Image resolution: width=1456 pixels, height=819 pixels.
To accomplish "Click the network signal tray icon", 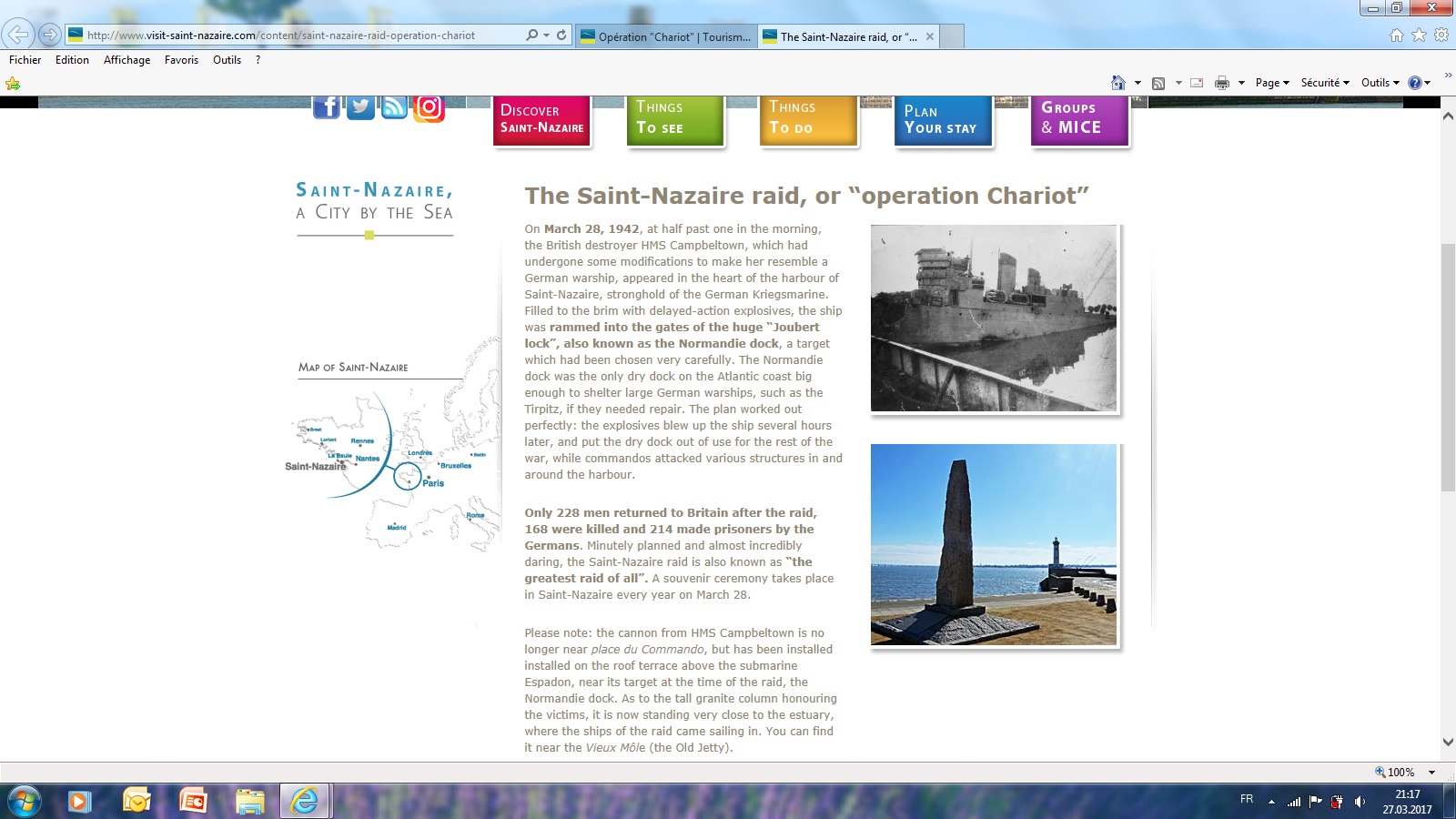I will coord(1293,802).
